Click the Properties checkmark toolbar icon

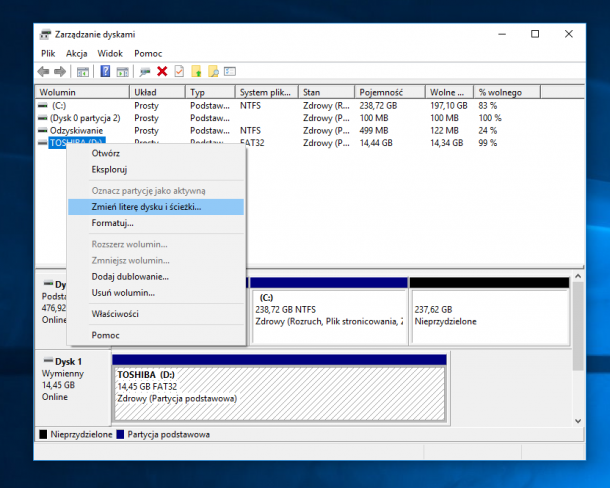tap(179, 71)
